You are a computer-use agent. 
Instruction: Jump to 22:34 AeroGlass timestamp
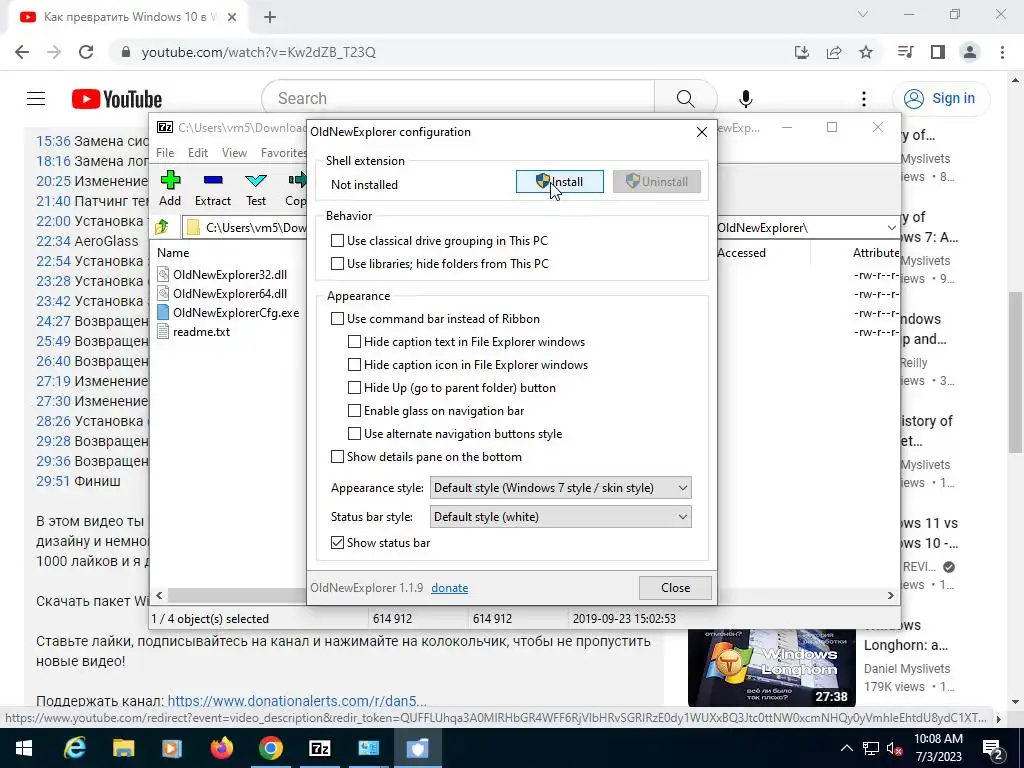coord(54,241)
